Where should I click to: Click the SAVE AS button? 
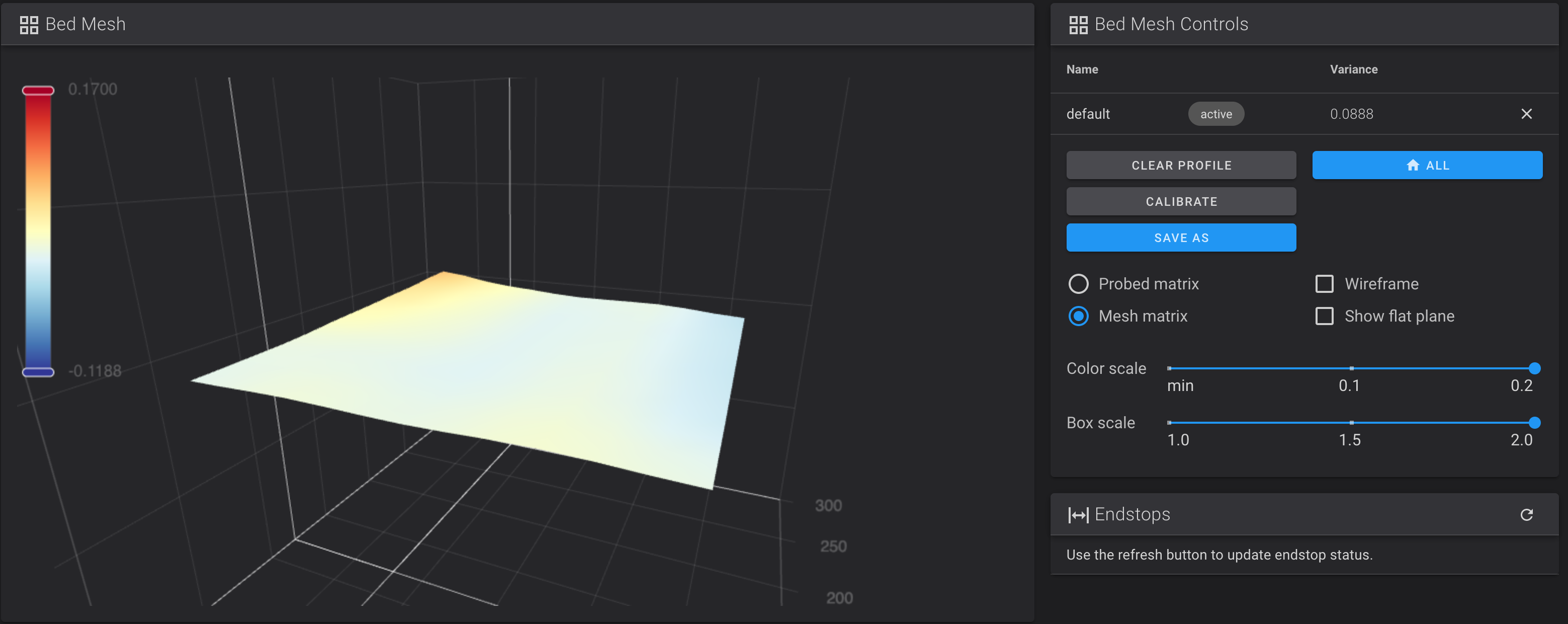pos(1181,238)
